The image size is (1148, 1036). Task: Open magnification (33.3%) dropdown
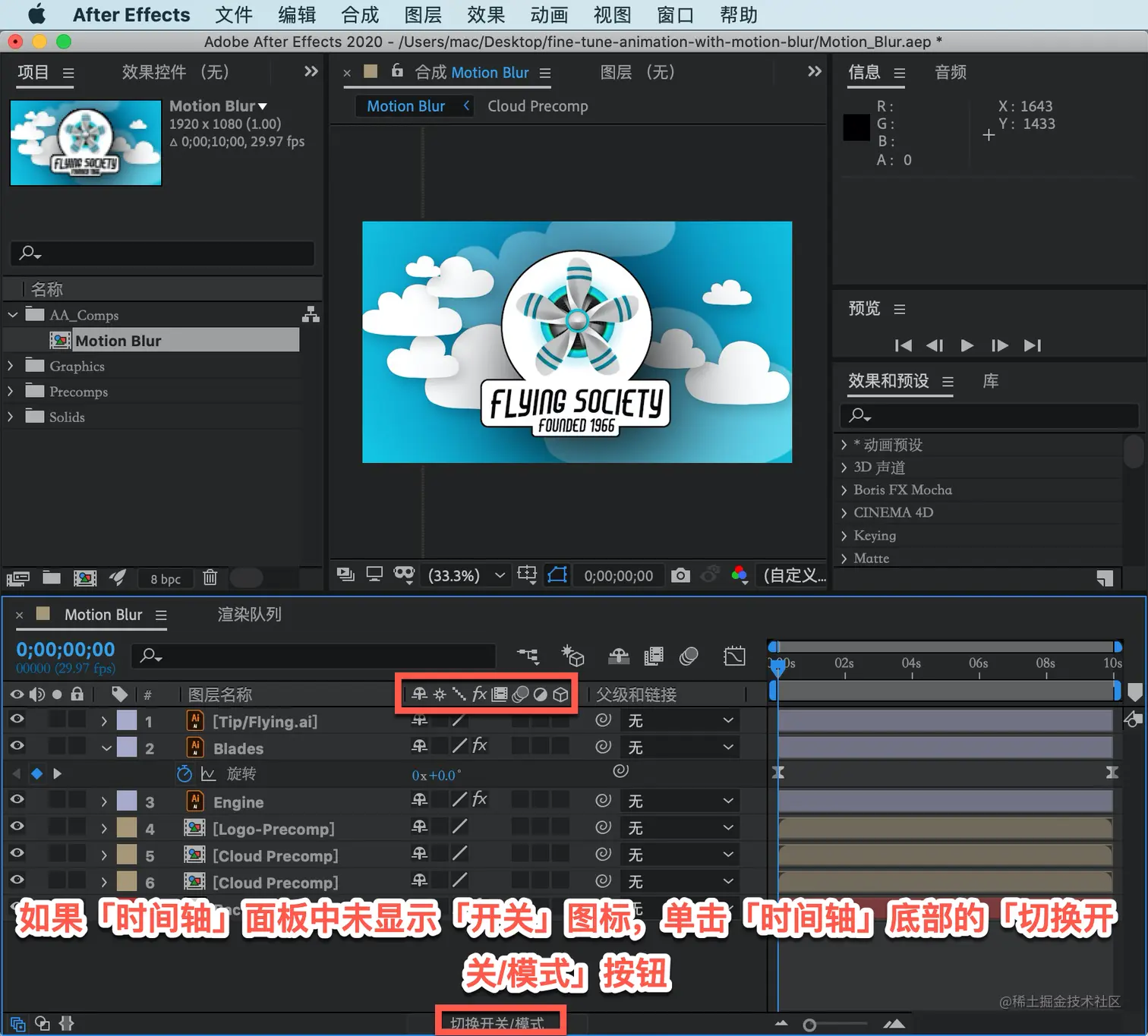tap(467, 575)
